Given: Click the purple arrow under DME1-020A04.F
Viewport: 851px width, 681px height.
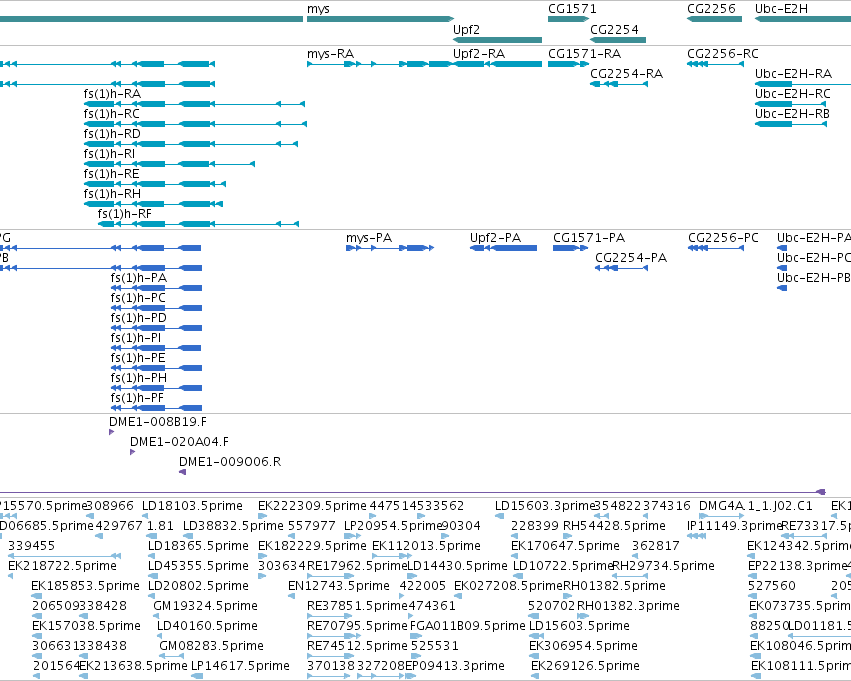Looking at the screenshot, I should [x=132, y=452].
